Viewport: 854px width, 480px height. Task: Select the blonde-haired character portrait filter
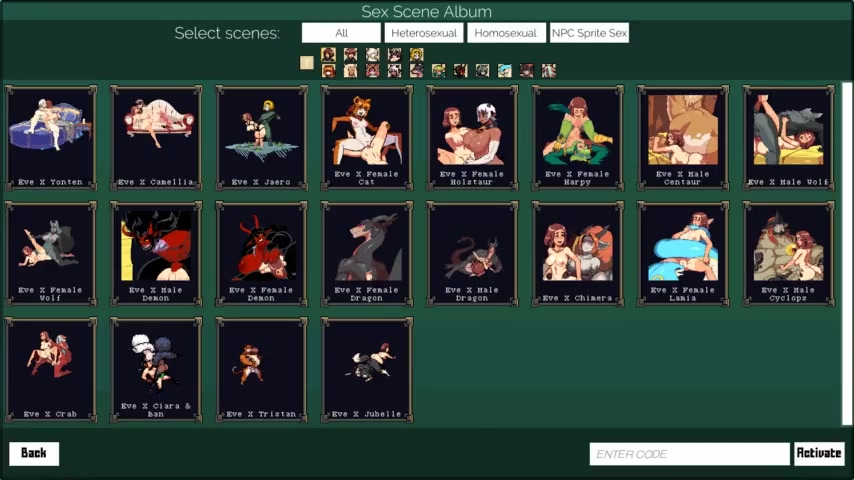[416, 55]
